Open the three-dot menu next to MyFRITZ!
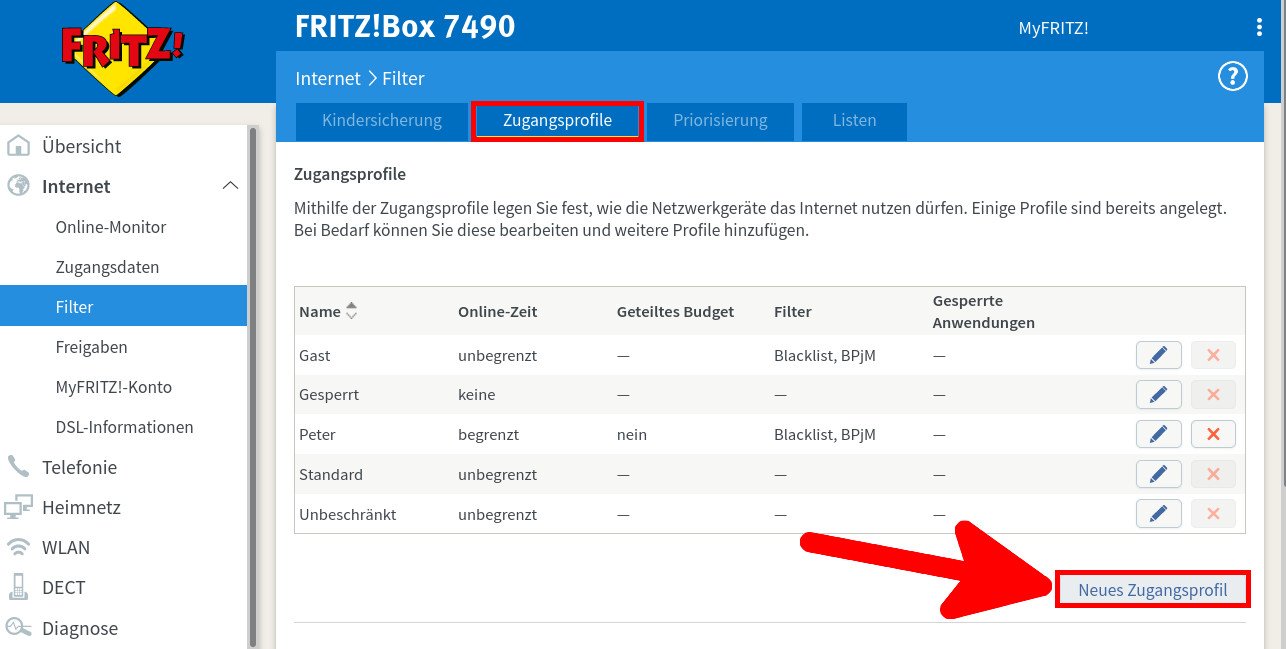Screen dimensions: 1286x649 click(1259, 27)
